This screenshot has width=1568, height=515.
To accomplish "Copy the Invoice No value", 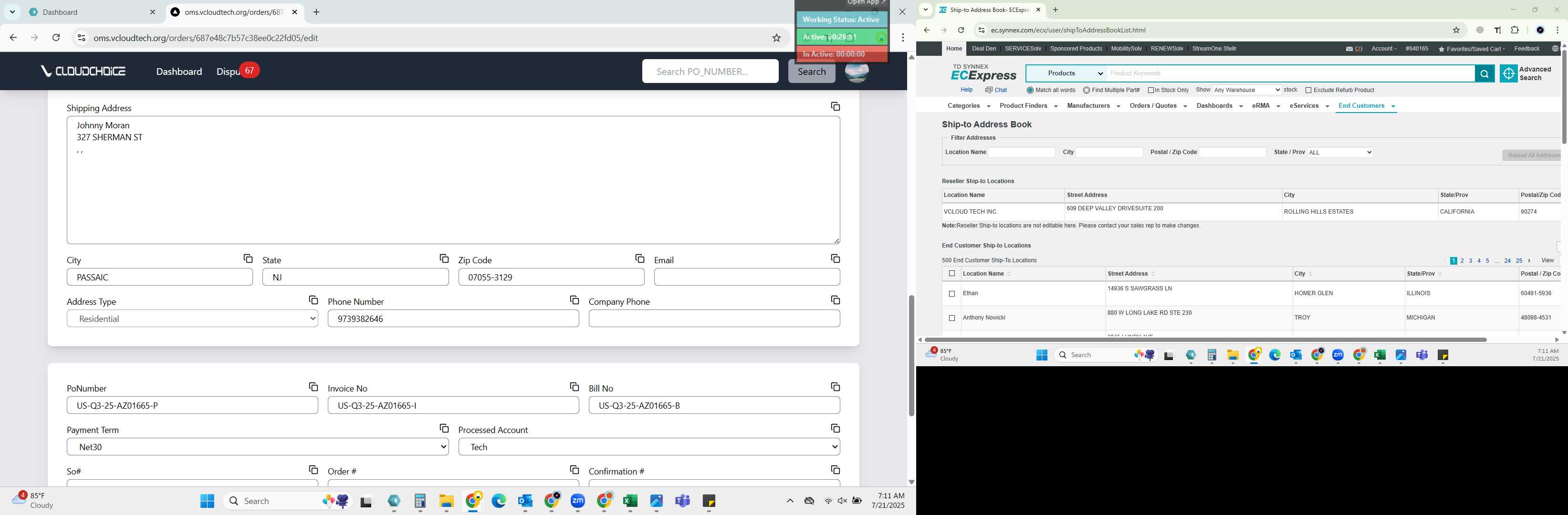I will pos(574,387).
